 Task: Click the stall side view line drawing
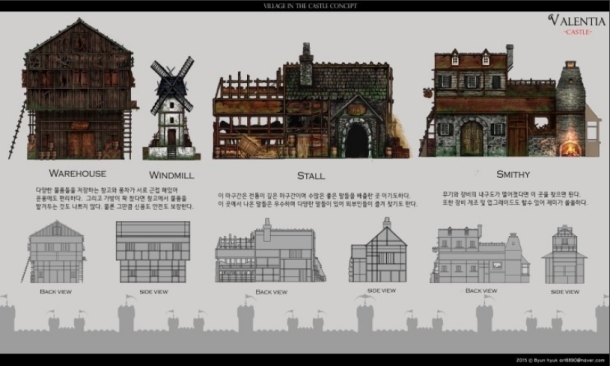378,250
